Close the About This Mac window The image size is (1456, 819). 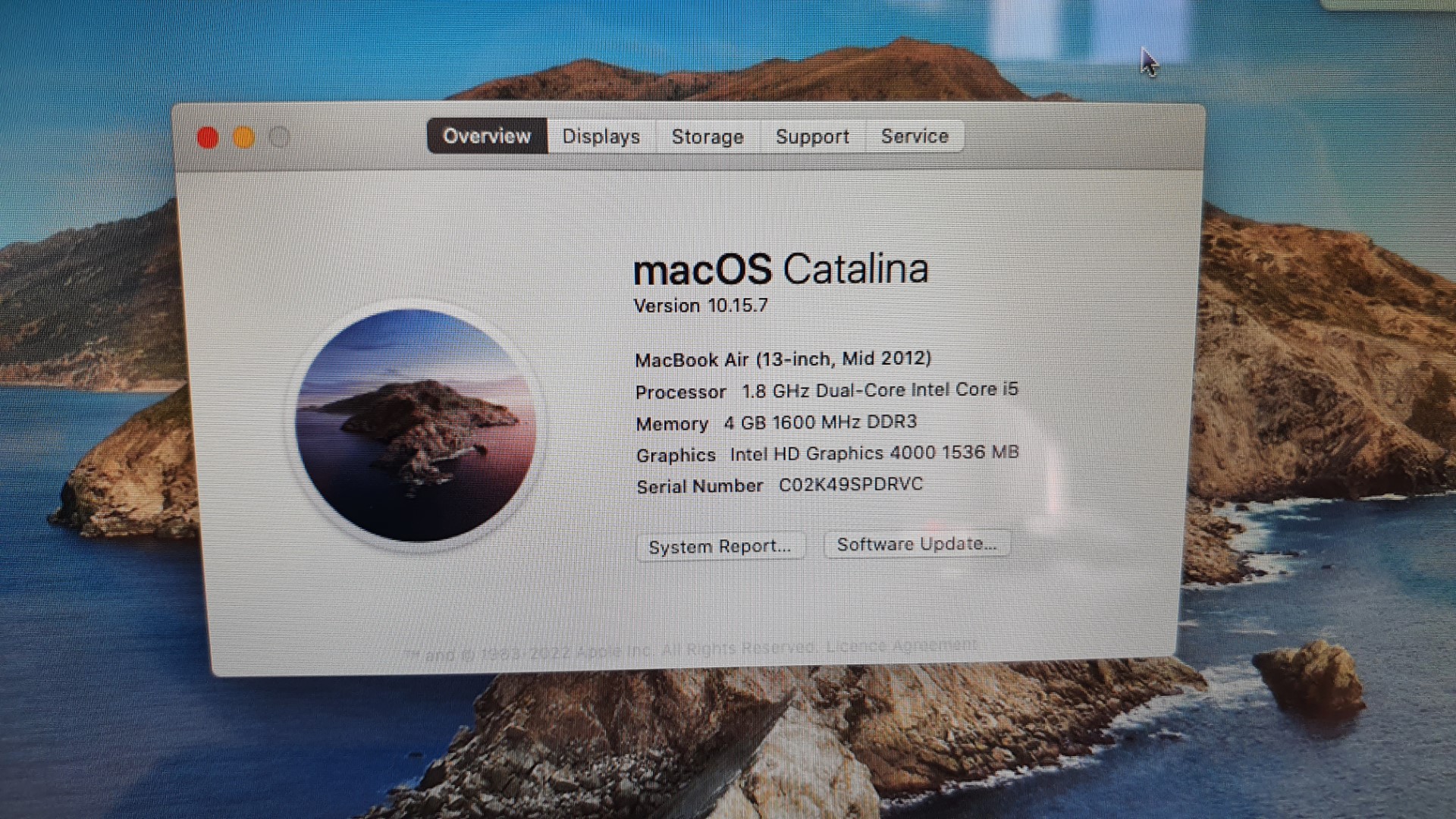pyautogui.click(x=208, y=138)
